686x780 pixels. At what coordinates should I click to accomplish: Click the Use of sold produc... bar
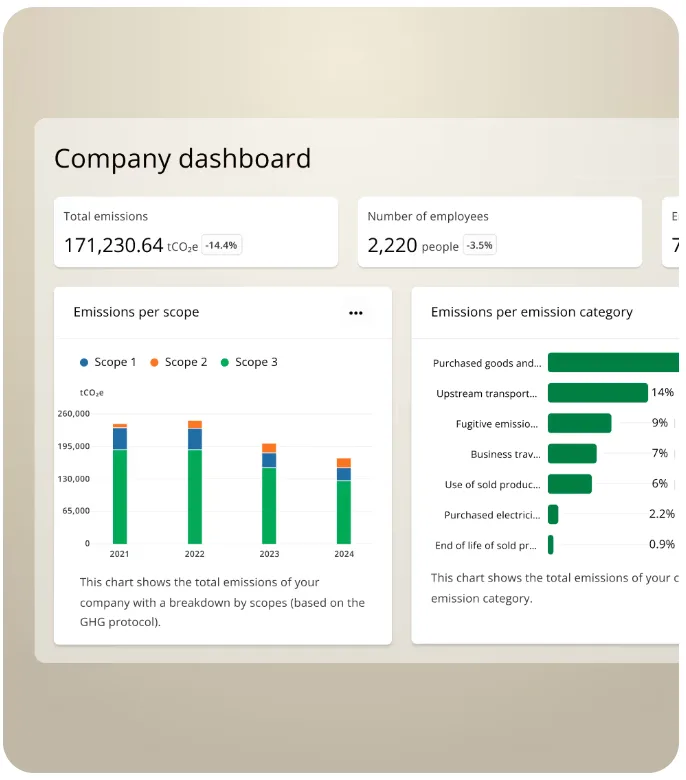click(x=570, y=484)
